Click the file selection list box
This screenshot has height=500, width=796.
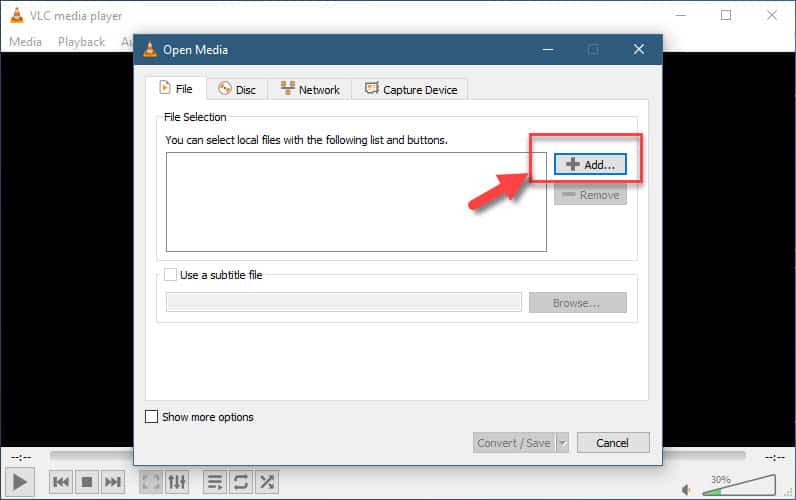(356, 202)
